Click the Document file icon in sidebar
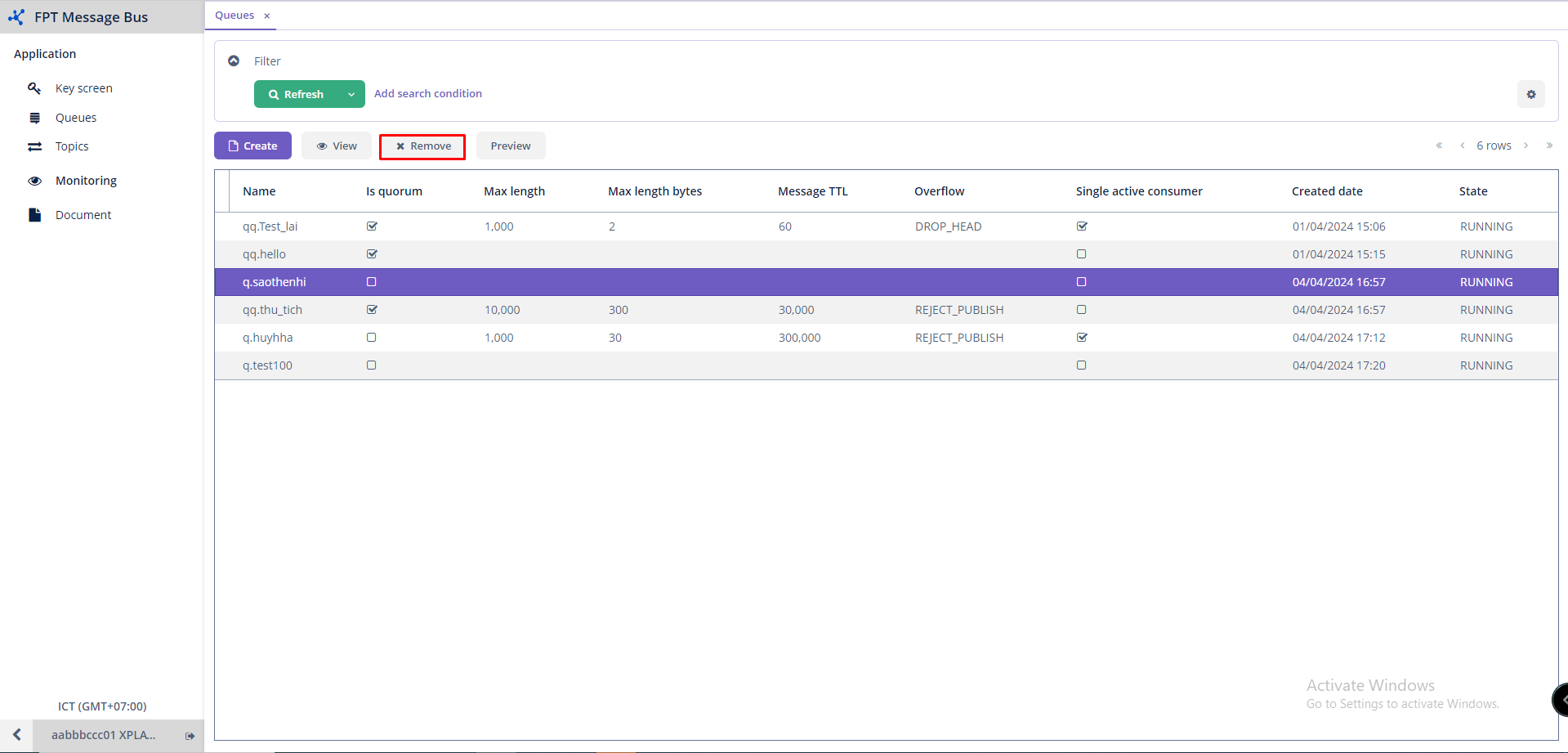 pos(34,215)
